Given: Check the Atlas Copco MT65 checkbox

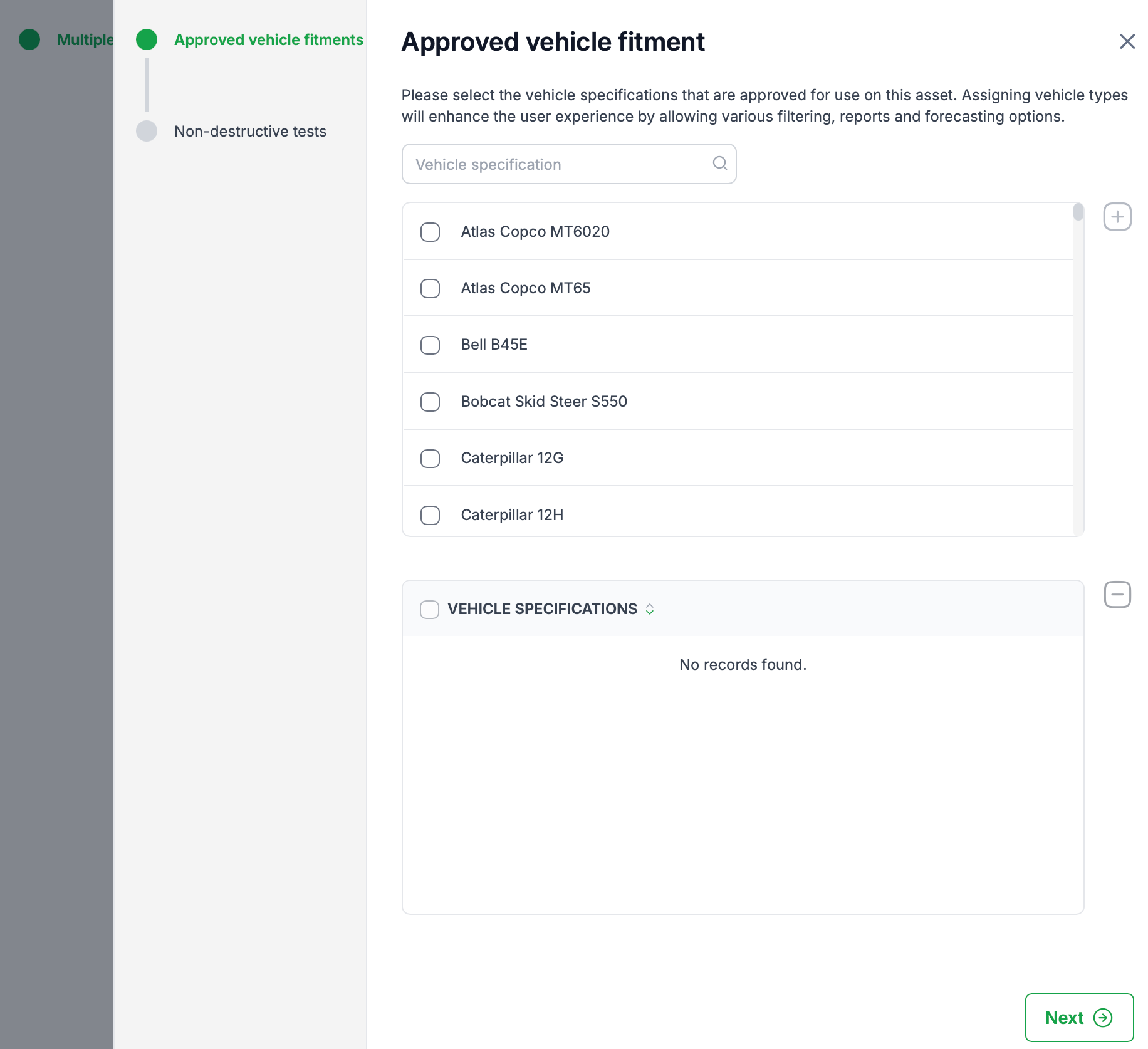Looking at the screenshot, I should coord(430,288).
